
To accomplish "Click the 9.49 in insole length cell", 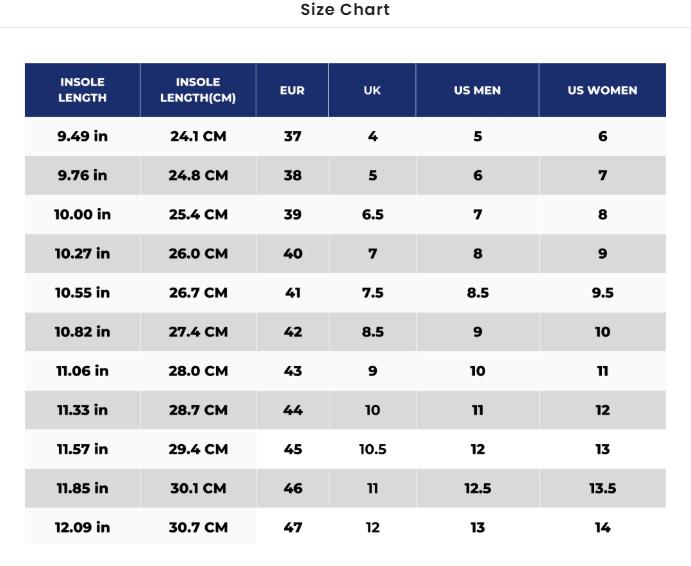I will click(82, 136).
